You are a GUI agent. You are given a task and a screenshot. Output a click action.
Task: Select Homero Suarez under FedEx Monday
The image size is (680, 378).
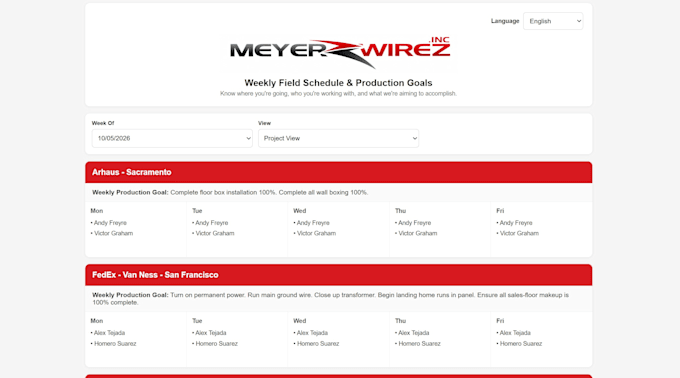(x=115, y=344)
